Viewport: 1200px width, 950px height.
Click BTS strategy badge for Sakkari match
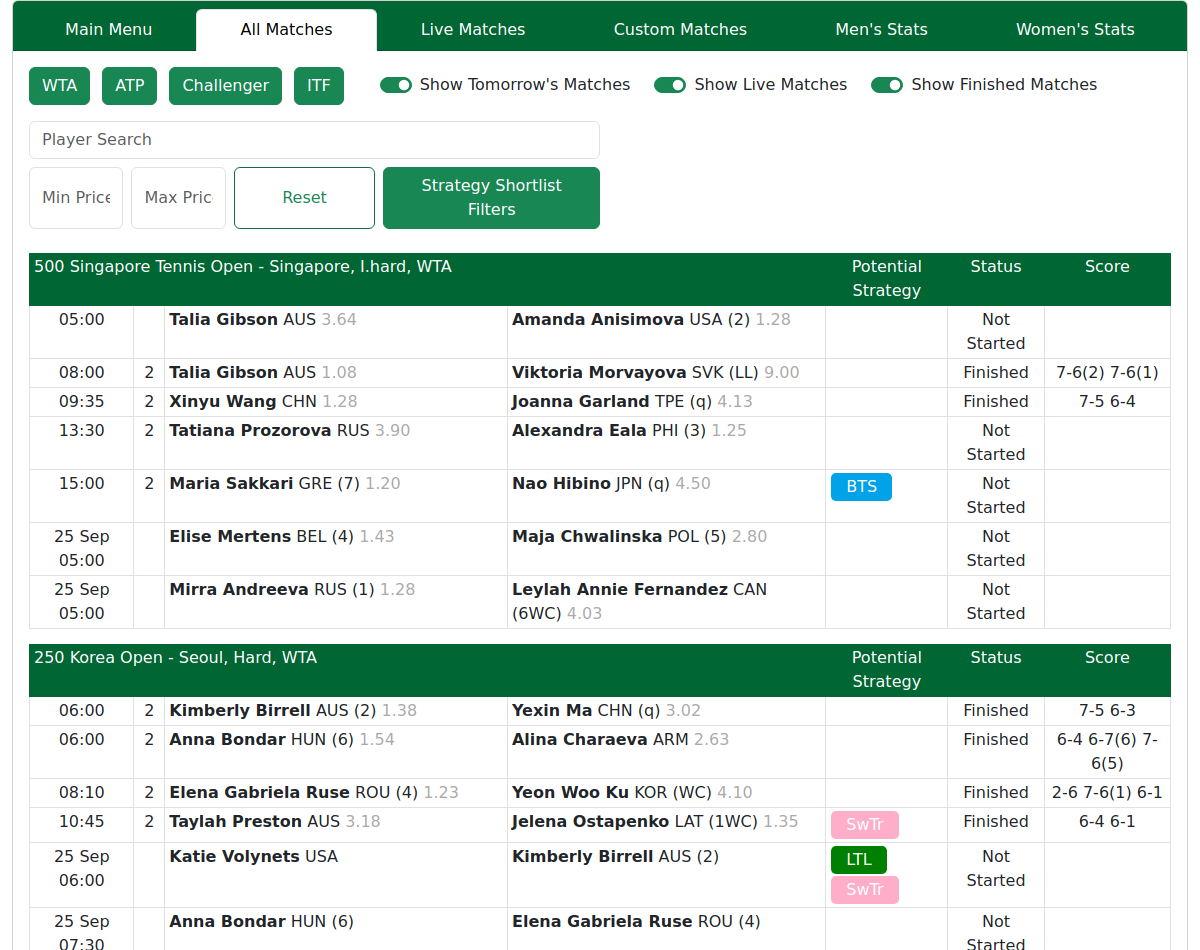click(x=861, y=487)
